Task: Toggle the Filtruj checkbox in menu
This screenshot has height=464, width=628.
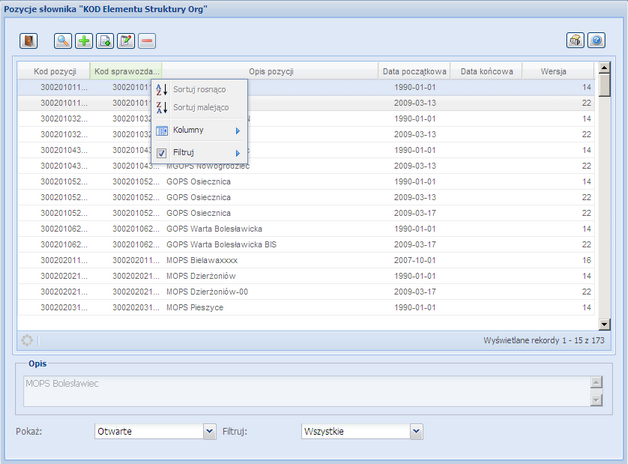Action: [x=162, y=152]
